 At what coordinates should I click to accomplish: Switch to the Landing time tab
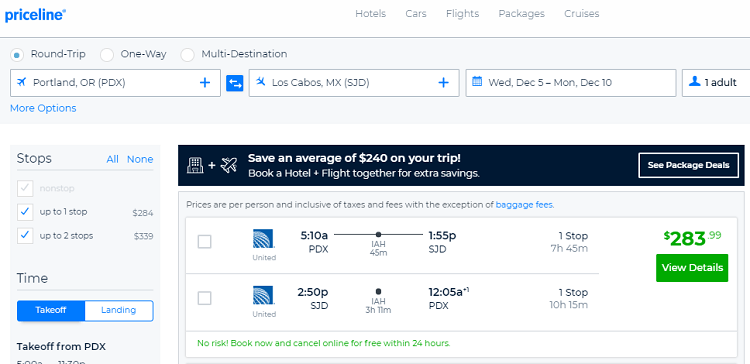[119, 310]
